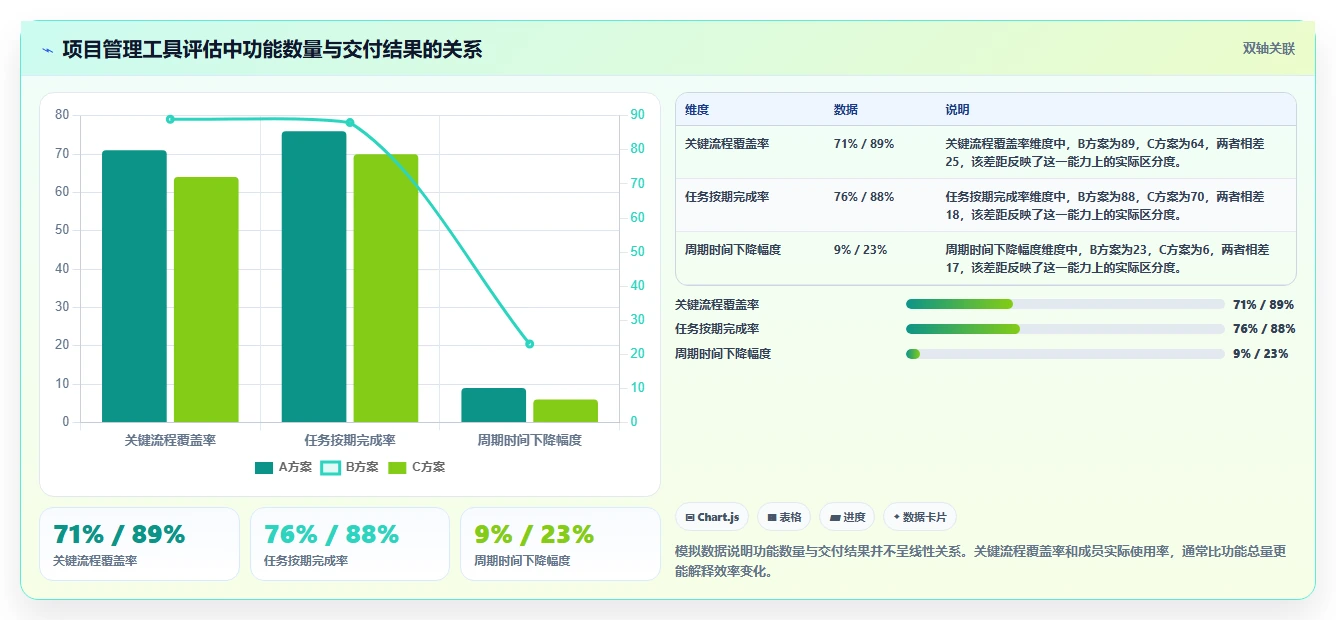Click B方案 line point at 周期时间下降幅度
Viewport: 1336px width, 620px height.
pos(530,344)
